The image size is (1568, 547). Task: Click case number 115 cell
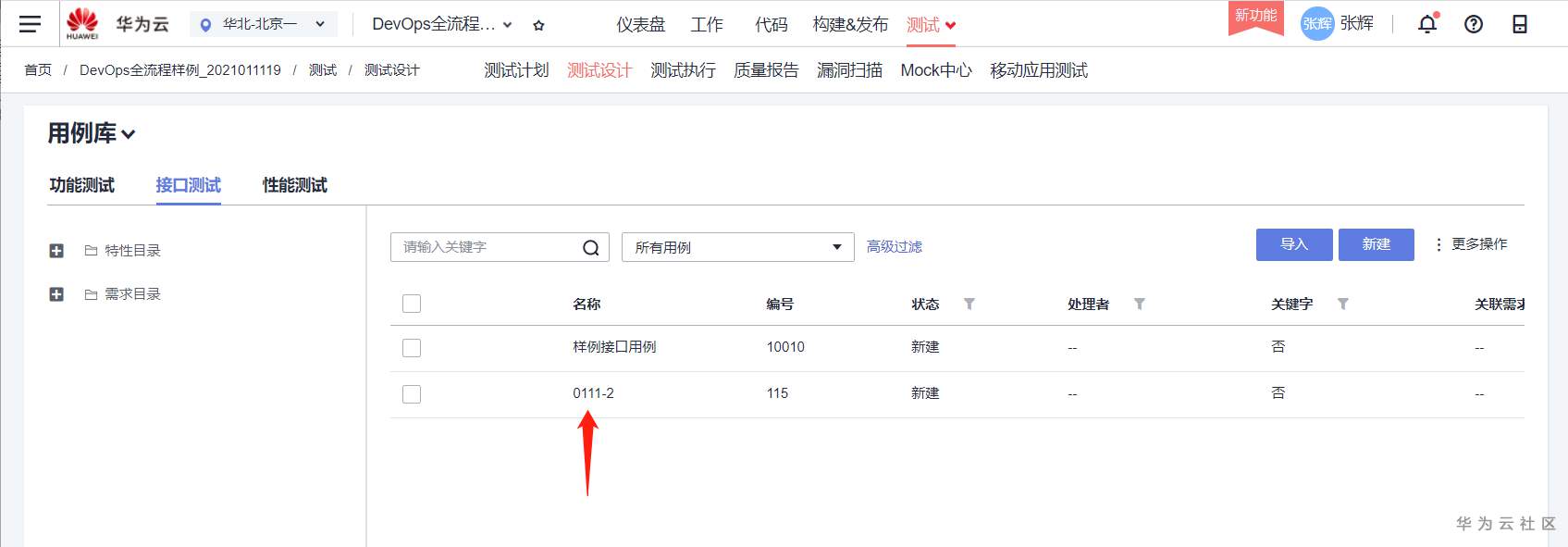pos(777,393)
